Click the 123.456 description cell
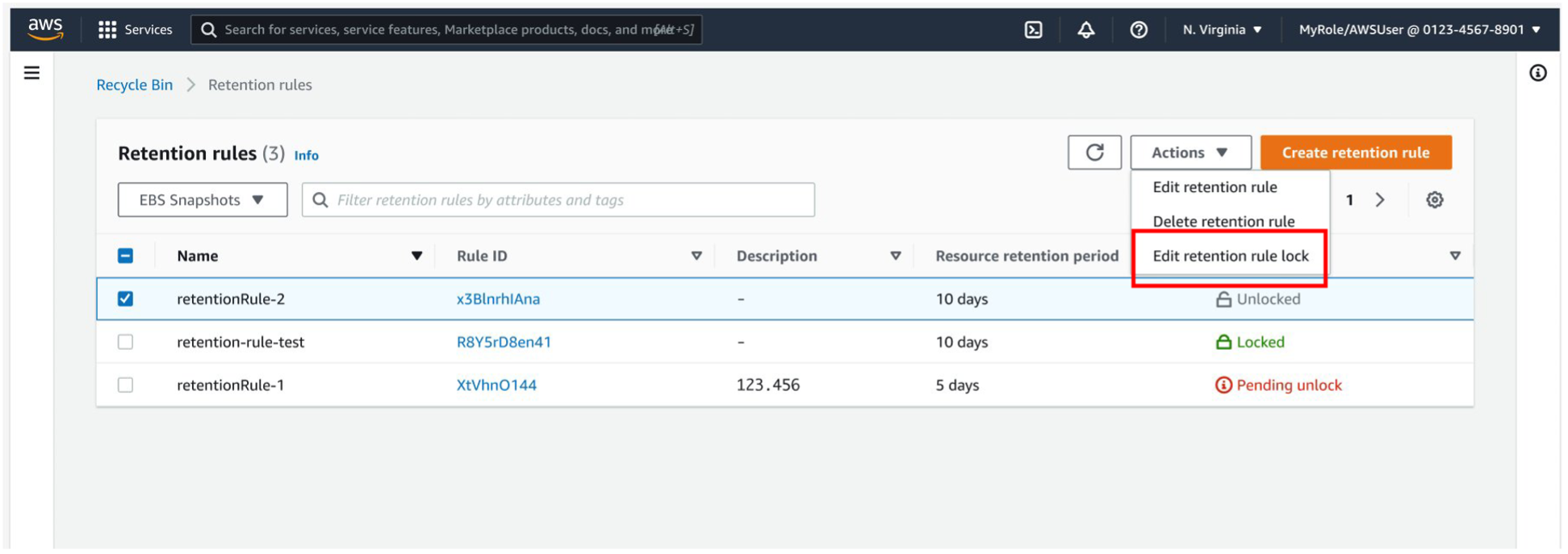This screenshot has height=554, width=1568. (768, 385)
